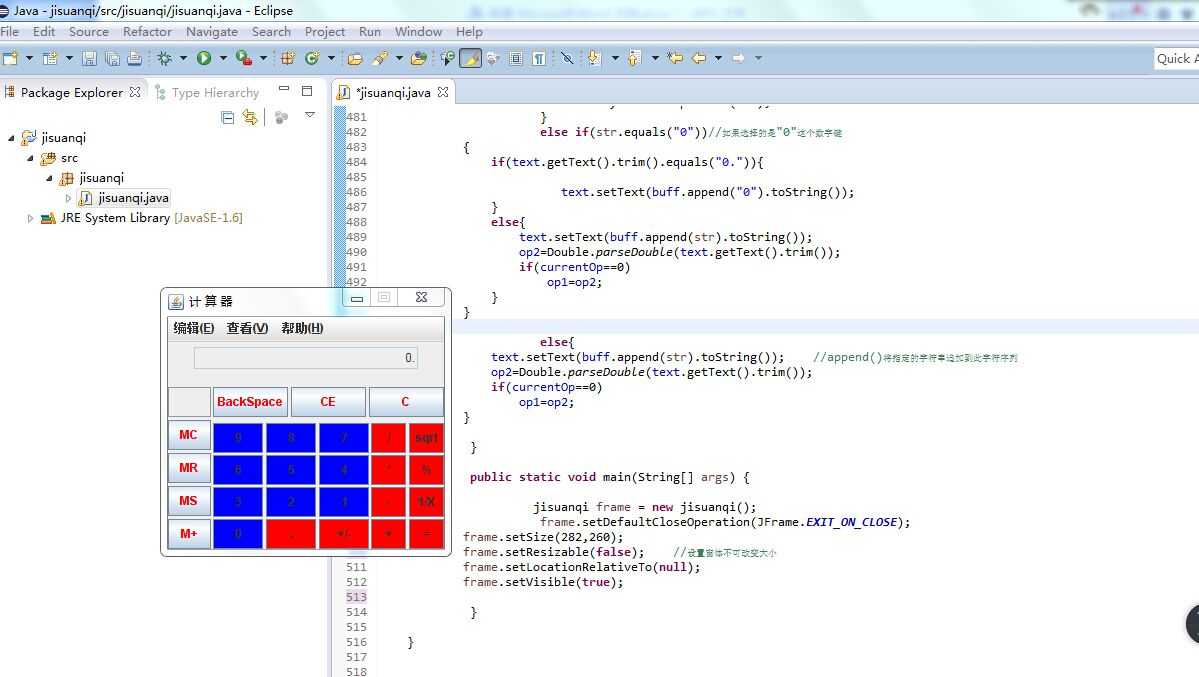The height and width of the screenshot is (677, 1199).
Task: Click the Next Annotation toolbar icon
Action: click(594, 58)
